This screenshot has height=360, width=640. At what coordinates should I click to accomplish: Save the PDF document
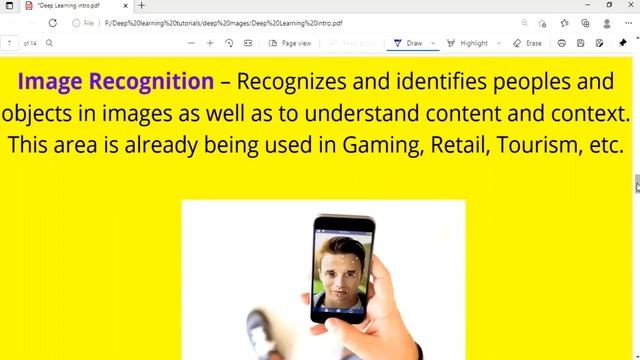tap(580, 43)
